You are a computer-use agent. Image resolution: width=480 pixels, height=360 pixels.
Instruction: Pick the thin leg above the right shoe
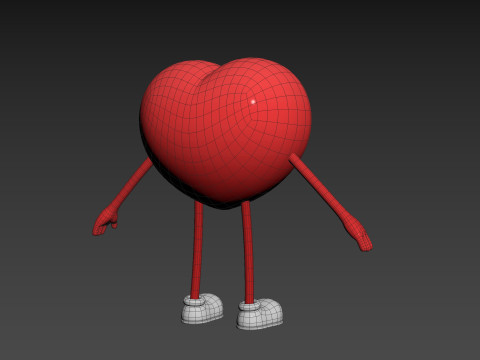point(248,252)
